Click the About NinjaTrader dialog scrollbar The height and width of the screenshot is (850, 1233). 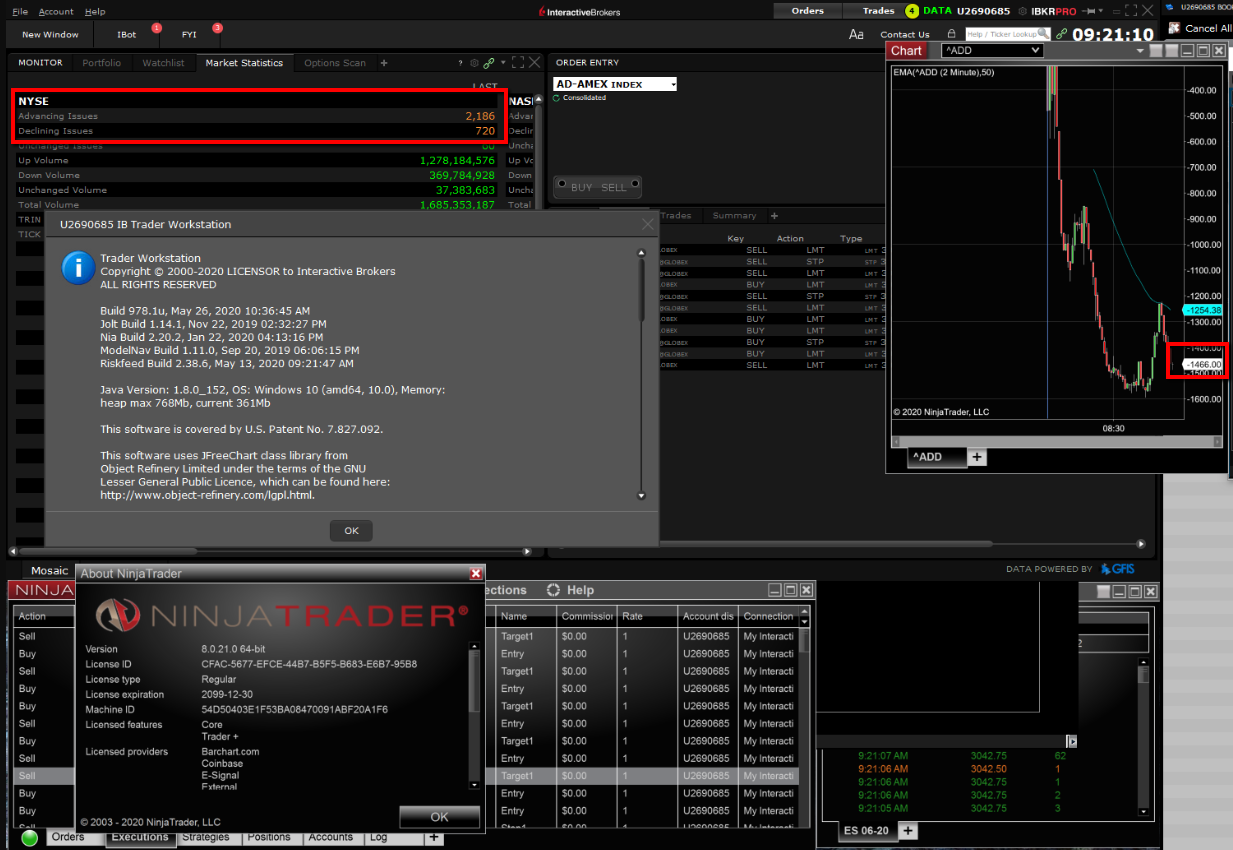tap(475, 716)
